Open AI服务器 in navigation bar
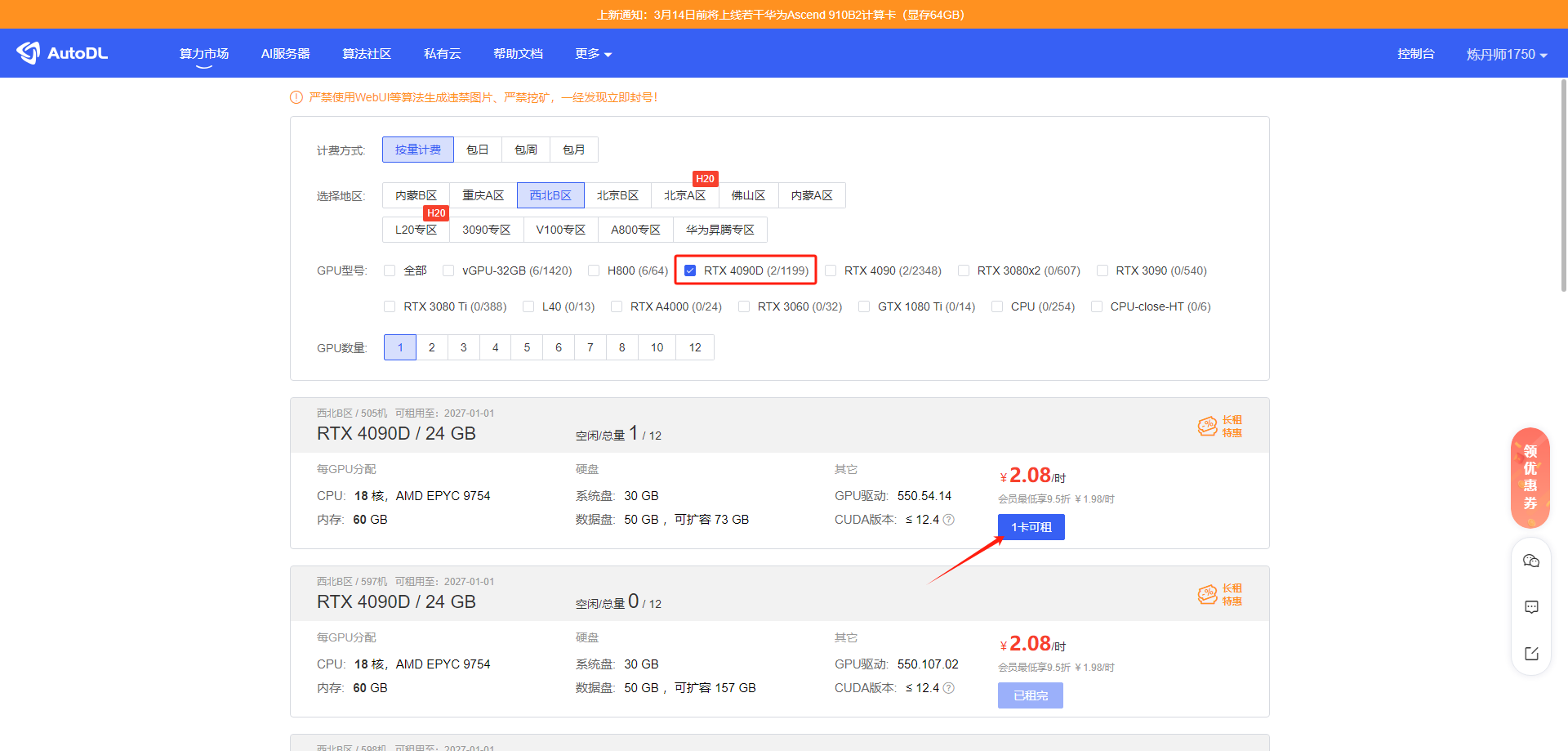Viewport: 1568px width, 751px height. [x=285, y=54]
